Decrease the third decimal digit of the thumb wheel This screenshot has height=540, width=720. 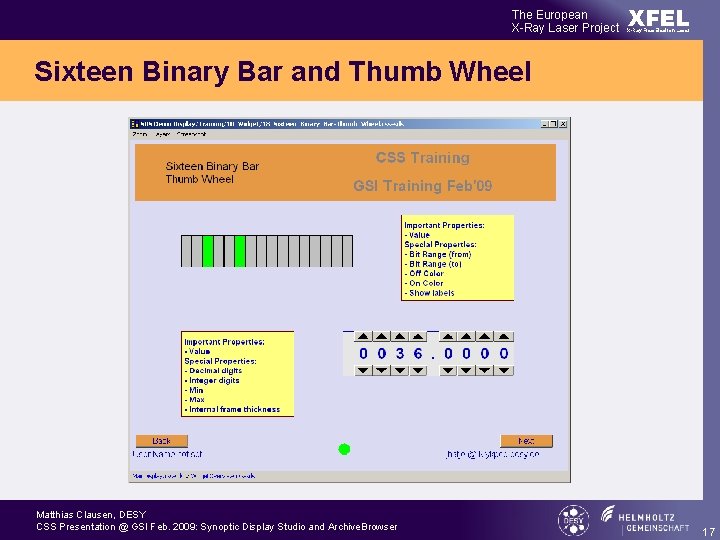pyautogui.click(x=485, y=370)
